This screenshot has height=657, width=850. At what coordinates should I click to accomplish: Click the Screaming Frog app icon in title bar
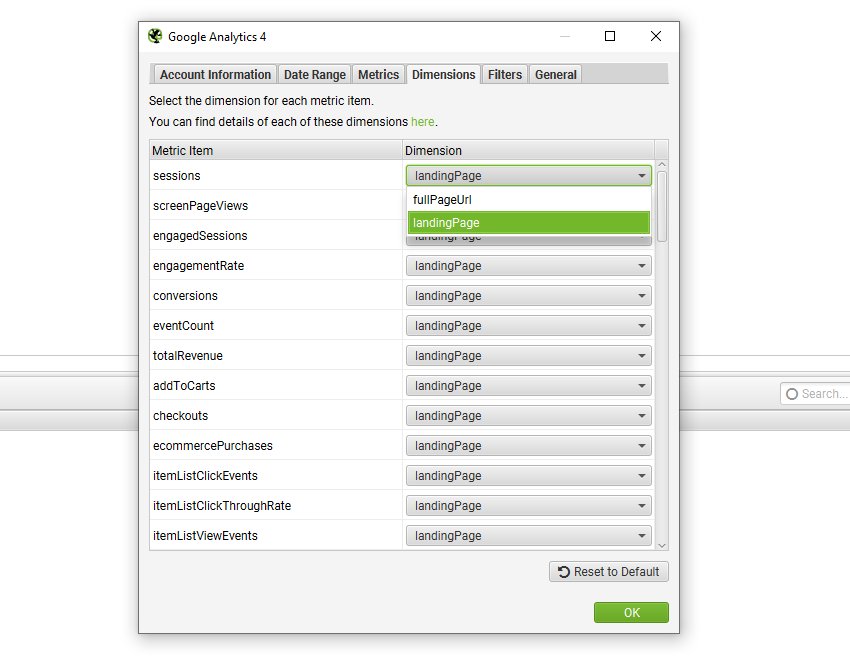pos(155,36)
